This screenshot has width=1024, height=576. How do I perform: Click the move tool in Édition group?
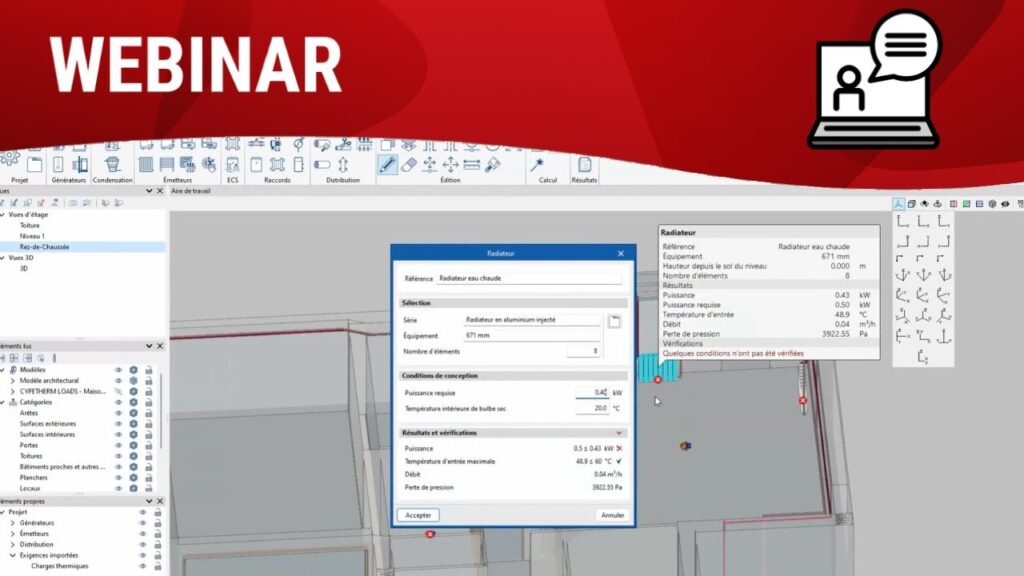[x=429, y=165]
